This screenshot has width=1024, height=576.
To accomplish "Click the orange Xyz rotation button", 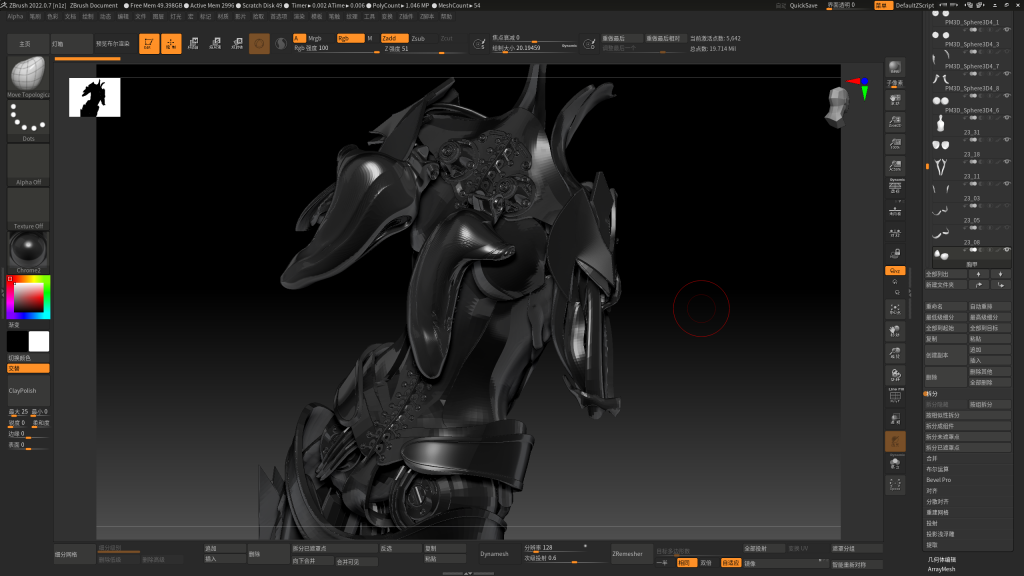I will pyautogui.click(x=894, y=270).
